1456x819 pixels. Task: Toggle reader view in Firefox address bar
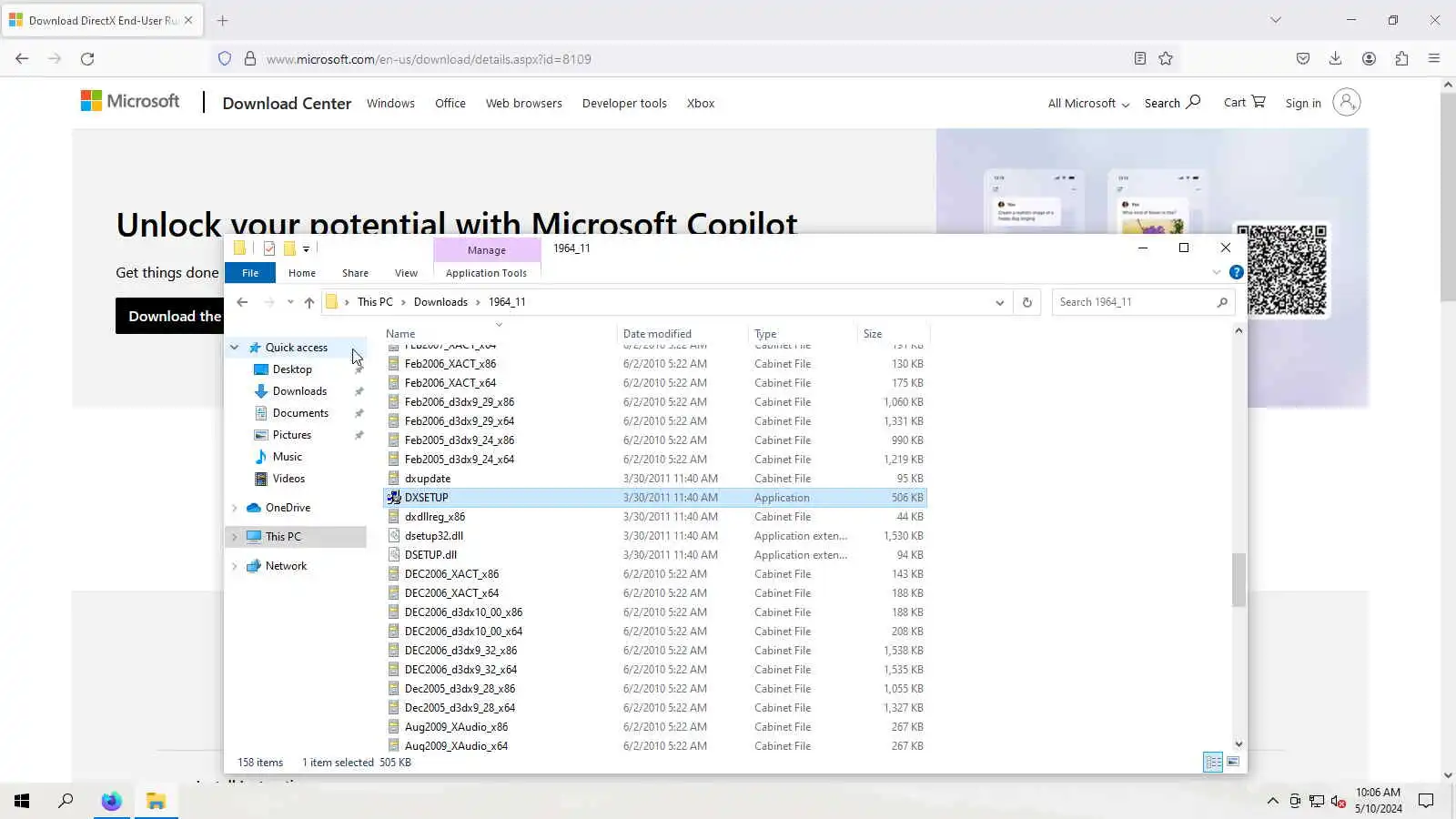coord(1139,59)
